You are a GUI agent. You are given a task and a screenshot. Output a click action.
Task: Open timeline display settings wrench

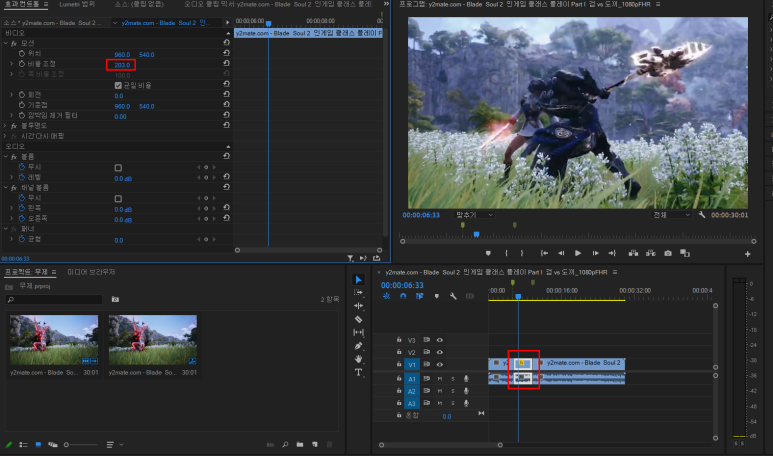(x=453, y=296)
